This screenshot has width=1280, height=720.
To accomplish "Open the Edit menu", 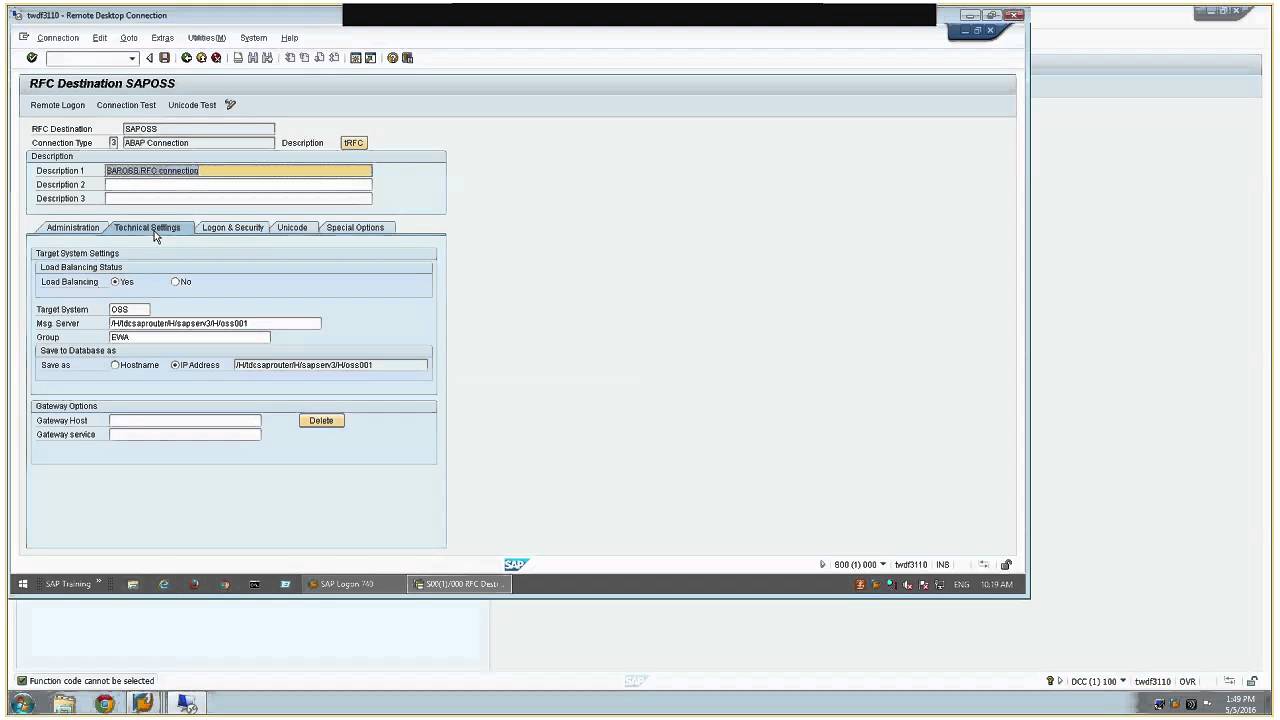I will [100, 38].
